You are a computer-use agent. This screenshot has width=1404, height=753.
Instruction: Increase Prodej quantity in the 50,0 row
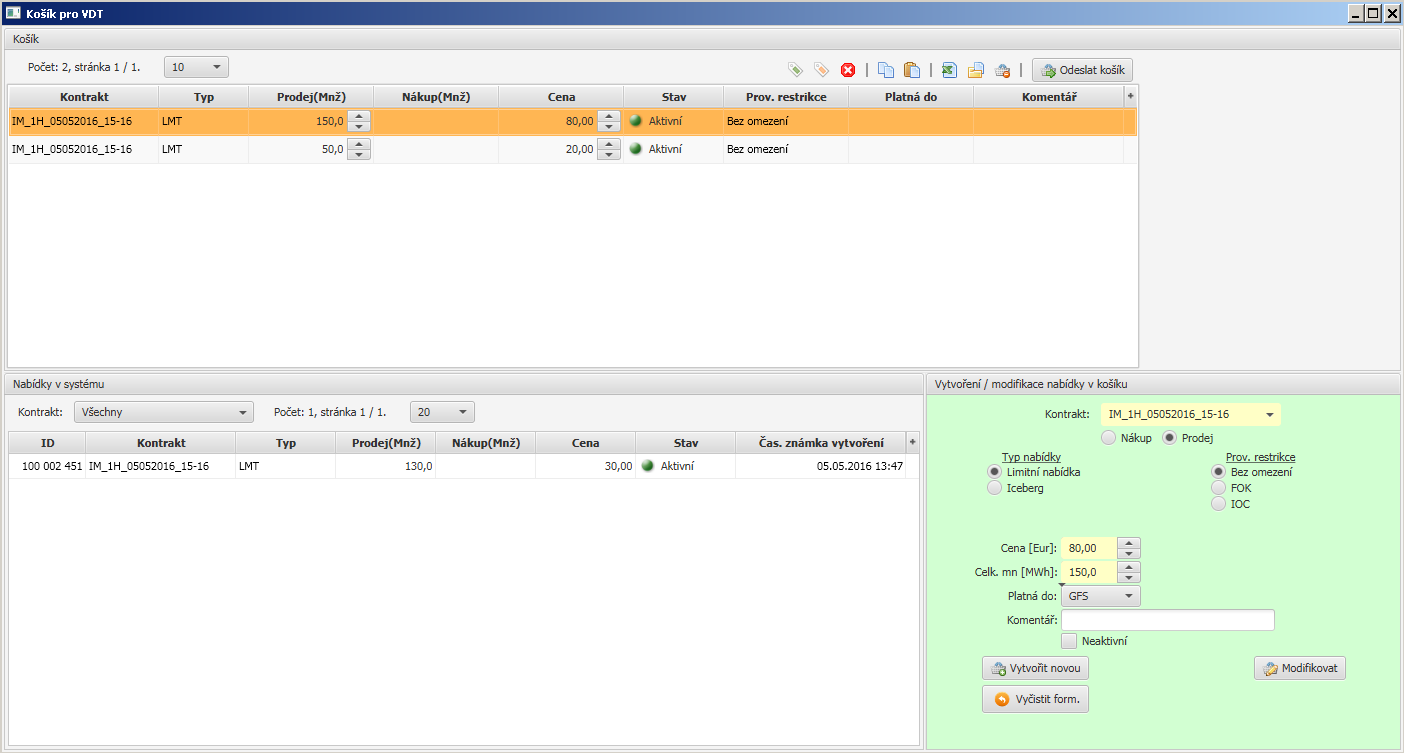[360, 144]
